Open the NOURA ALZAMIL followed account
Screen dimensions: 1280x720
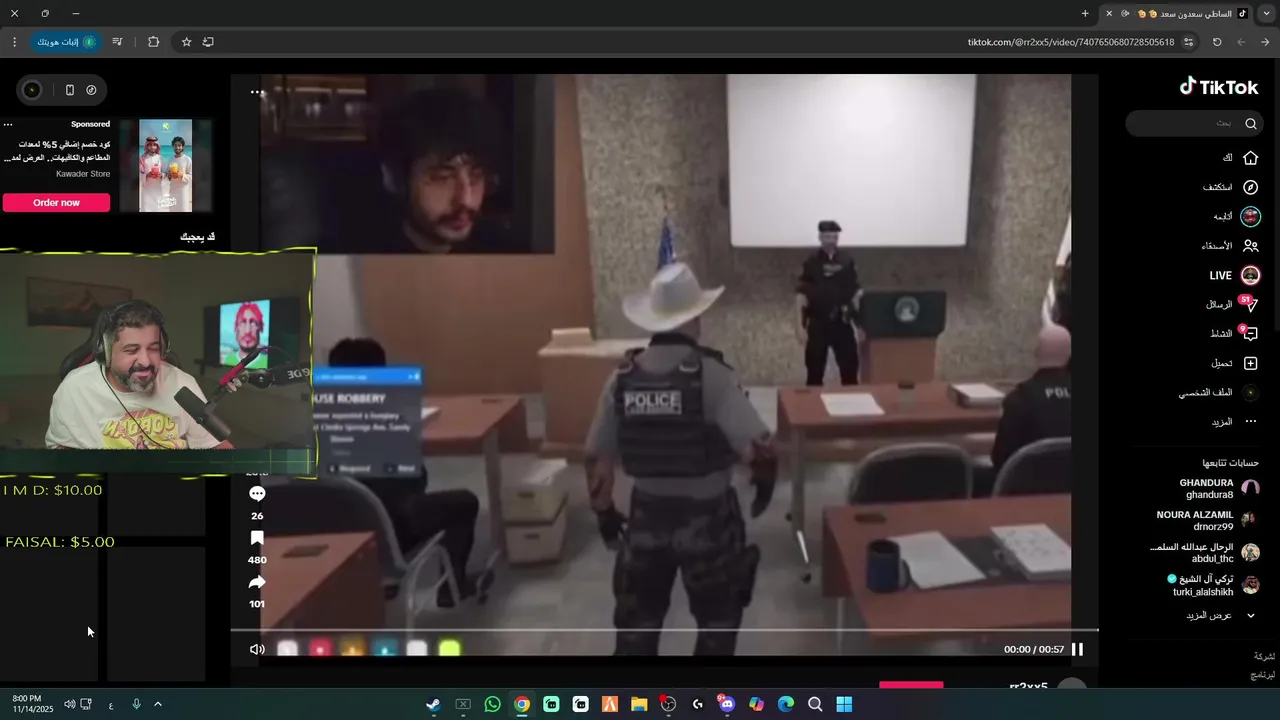(1208, 520)
